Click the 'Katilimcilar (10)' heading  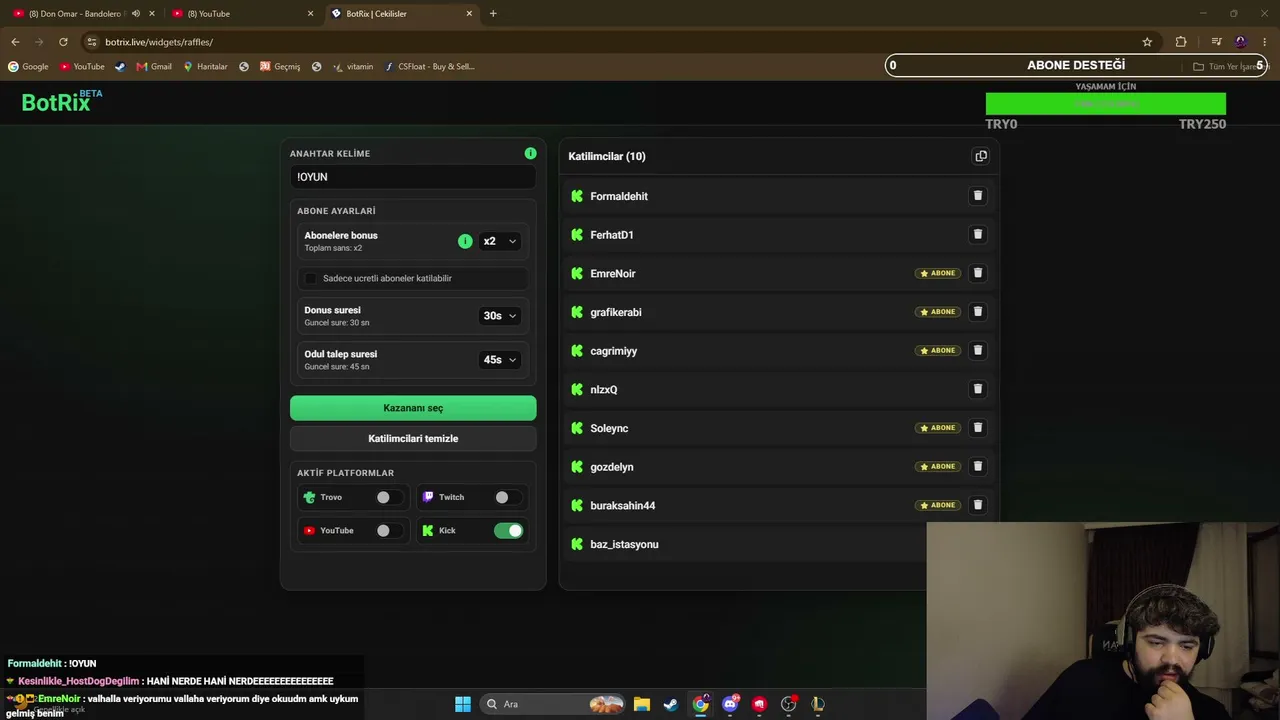(x=607, y=156)
